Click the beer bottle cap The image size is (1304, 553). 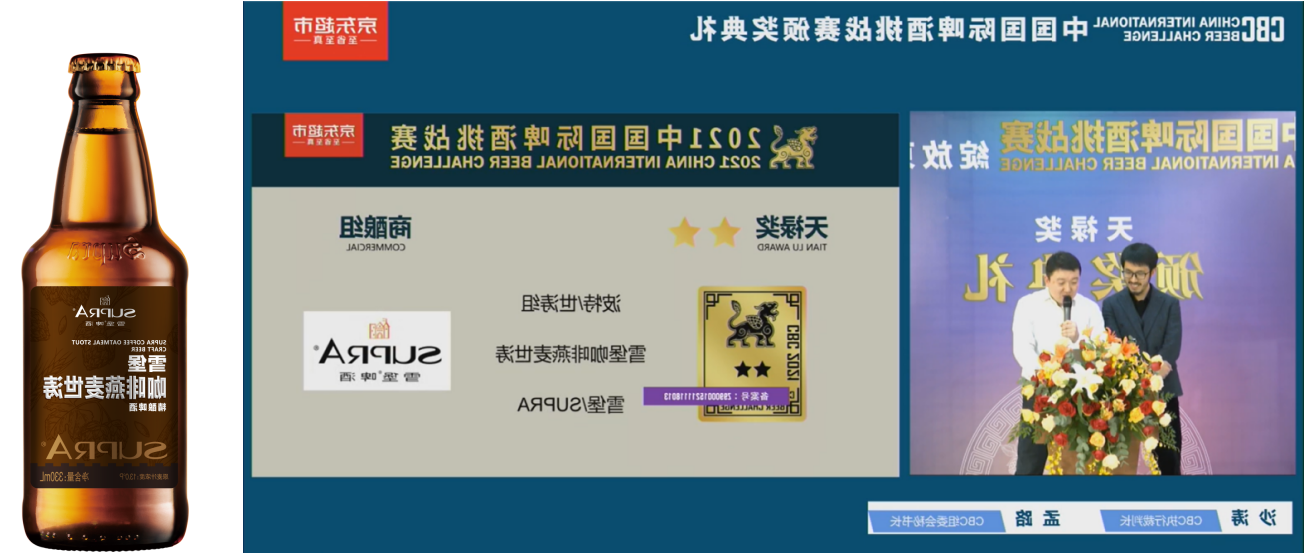coord(105,64)
